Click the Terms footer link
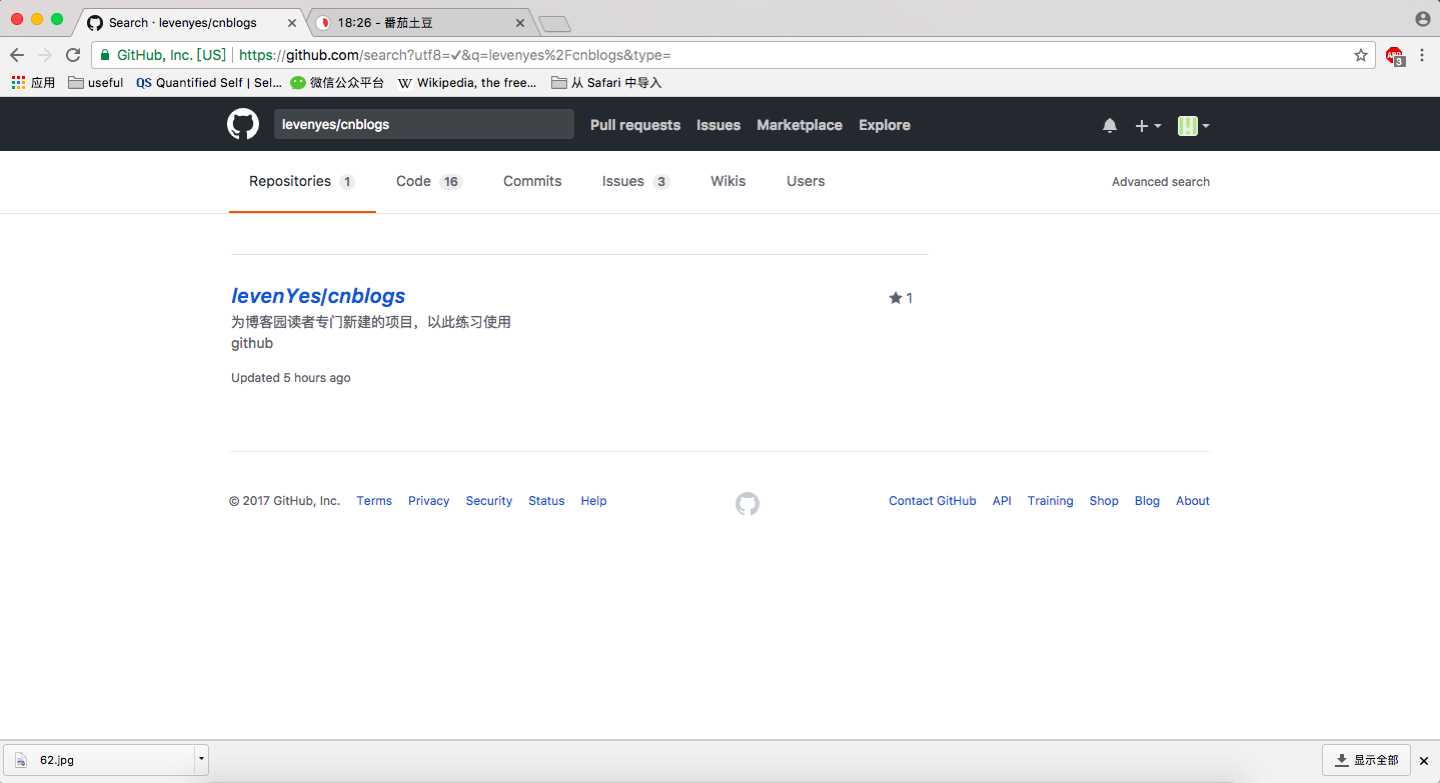Screen dimensions: 1440x783 coord(374,501)
